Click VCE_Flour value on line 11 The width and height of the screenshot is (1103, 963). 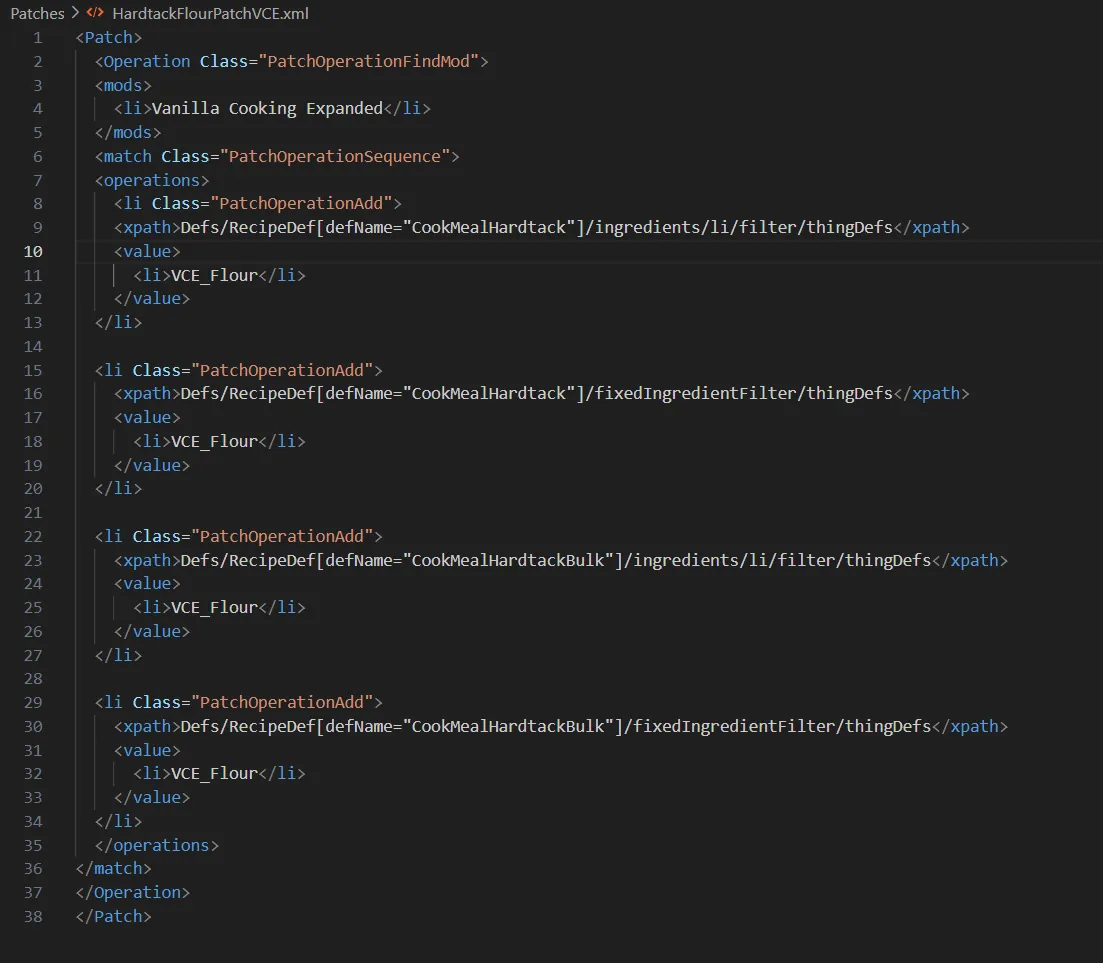point(215,275)
